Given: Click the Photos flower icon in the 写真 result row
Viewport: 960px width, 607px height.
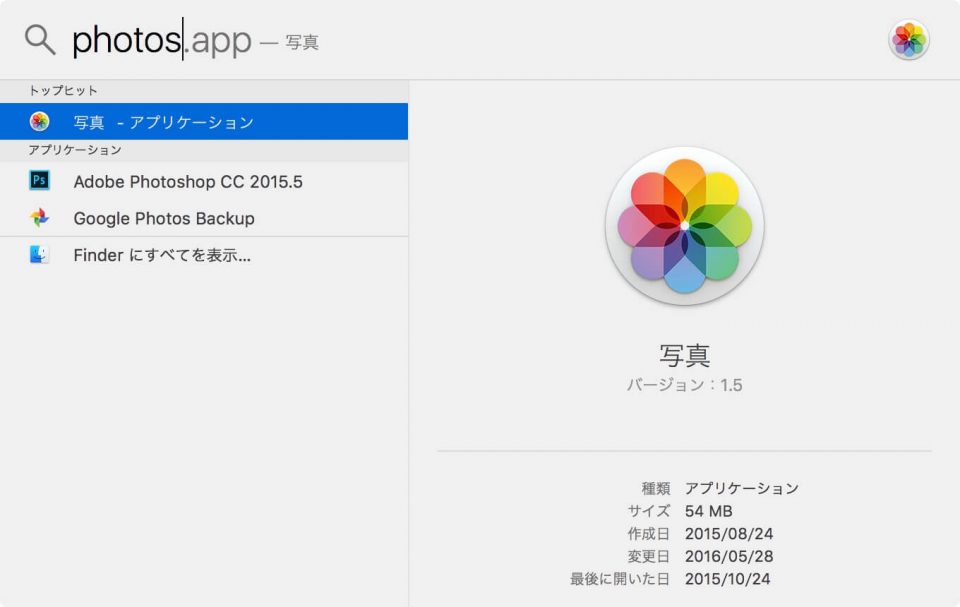Looking at the screenshot, I should coord(39,121).
